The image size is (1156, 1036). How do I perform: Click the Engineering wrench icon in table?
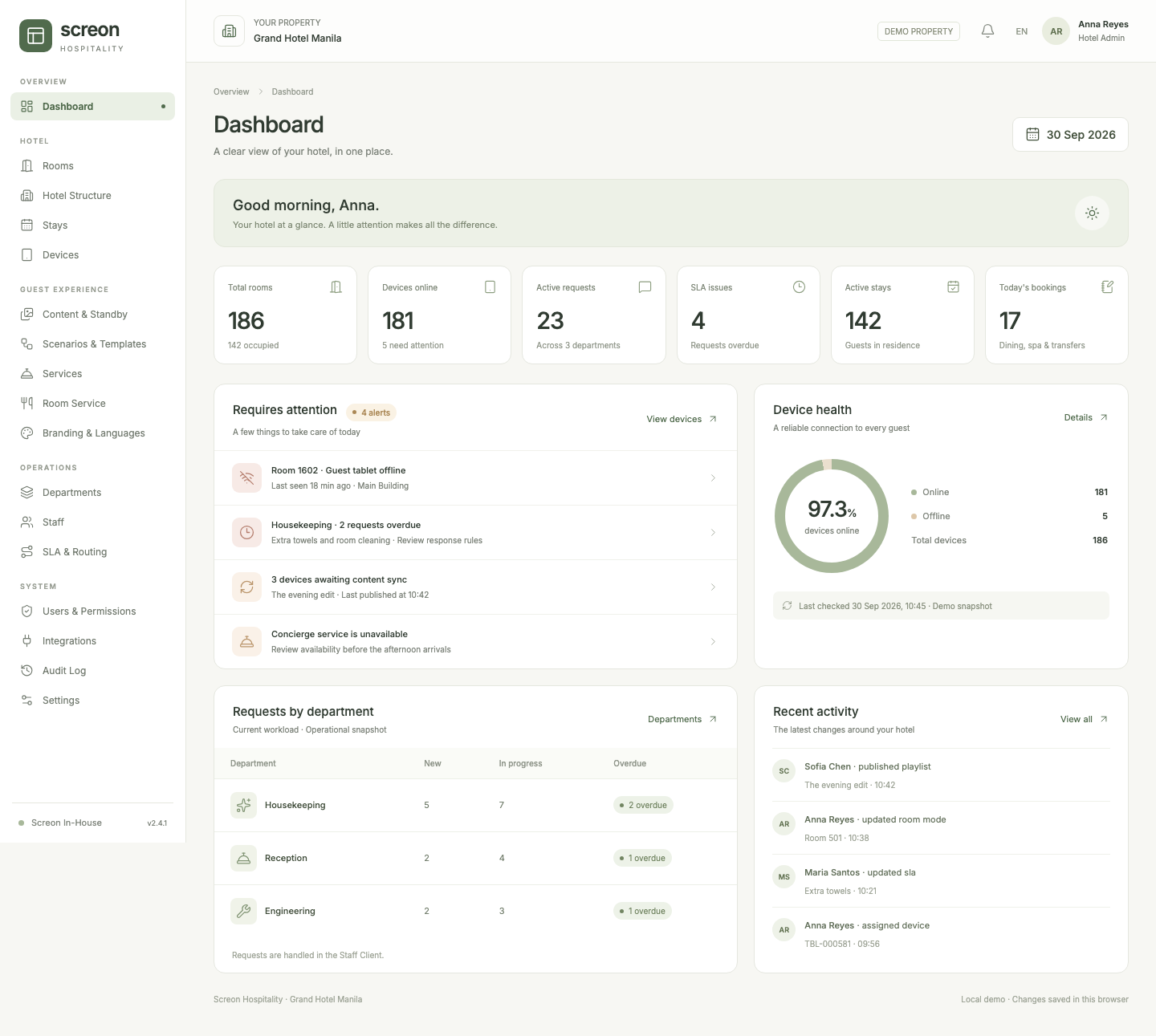click(243, 911)
